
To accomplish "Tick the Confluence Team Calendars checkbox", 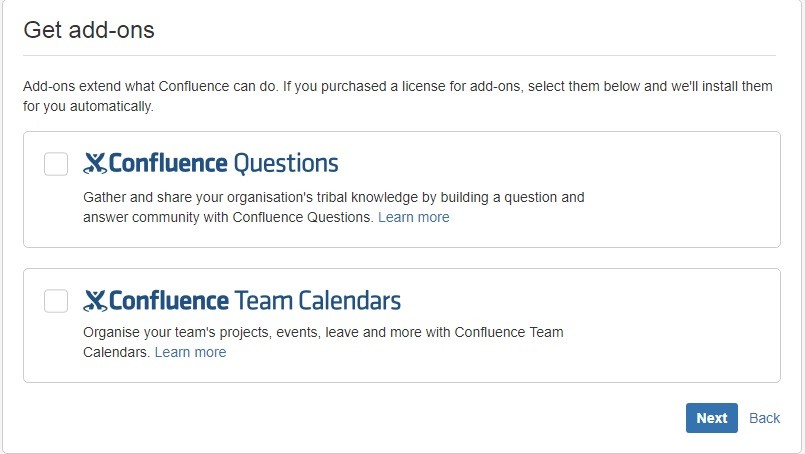I will click(56, 301).
